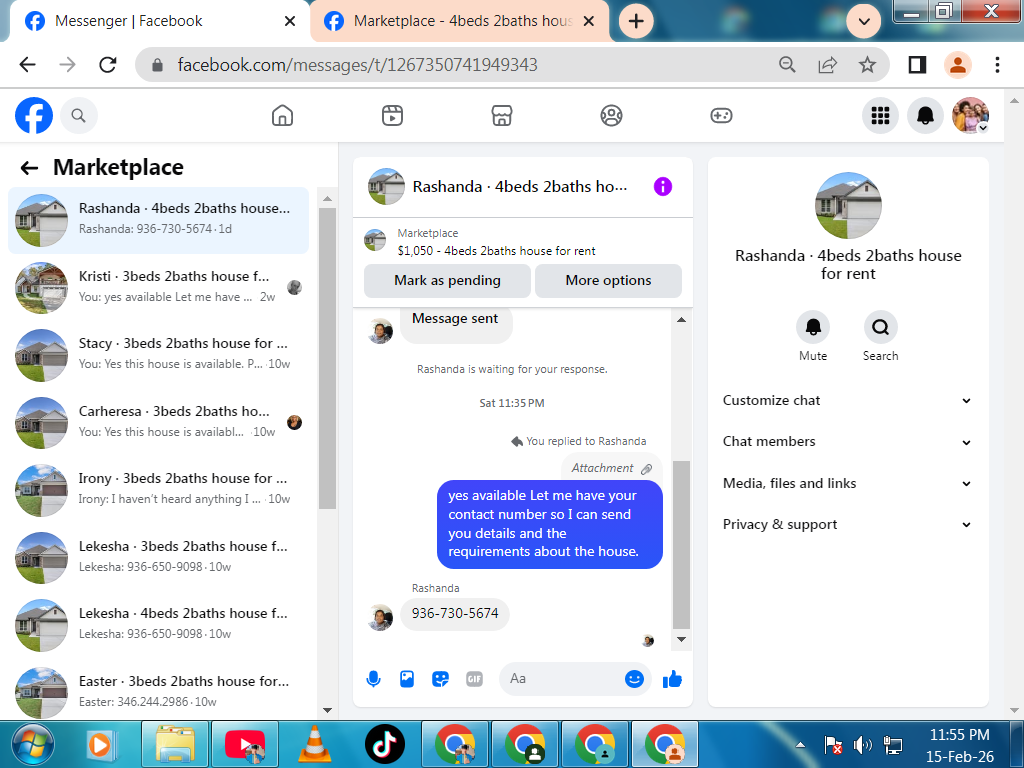
Task: Mute the Rashanda conversation
Action: pyautogui.click(x=813, y=327)
